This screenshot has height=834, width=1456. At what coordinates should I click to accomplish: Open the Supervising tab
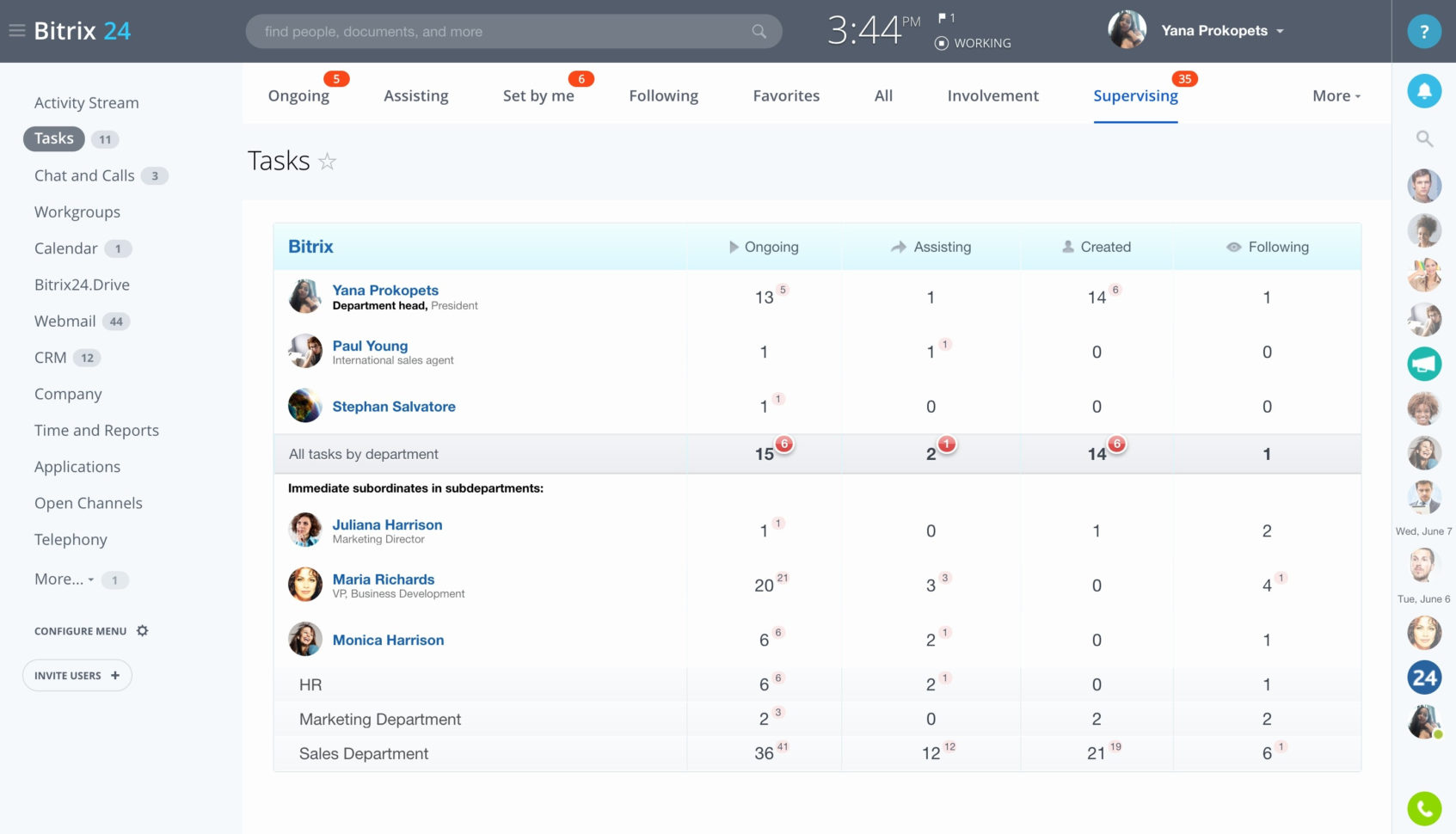1135,95
